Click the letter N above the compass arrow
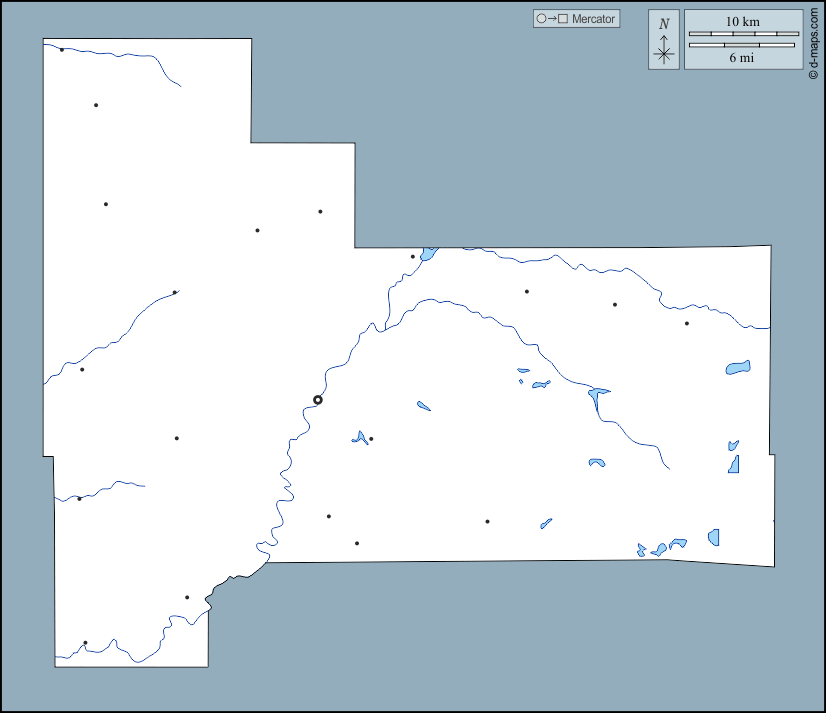The image size is (826, 713). [664, 23]
